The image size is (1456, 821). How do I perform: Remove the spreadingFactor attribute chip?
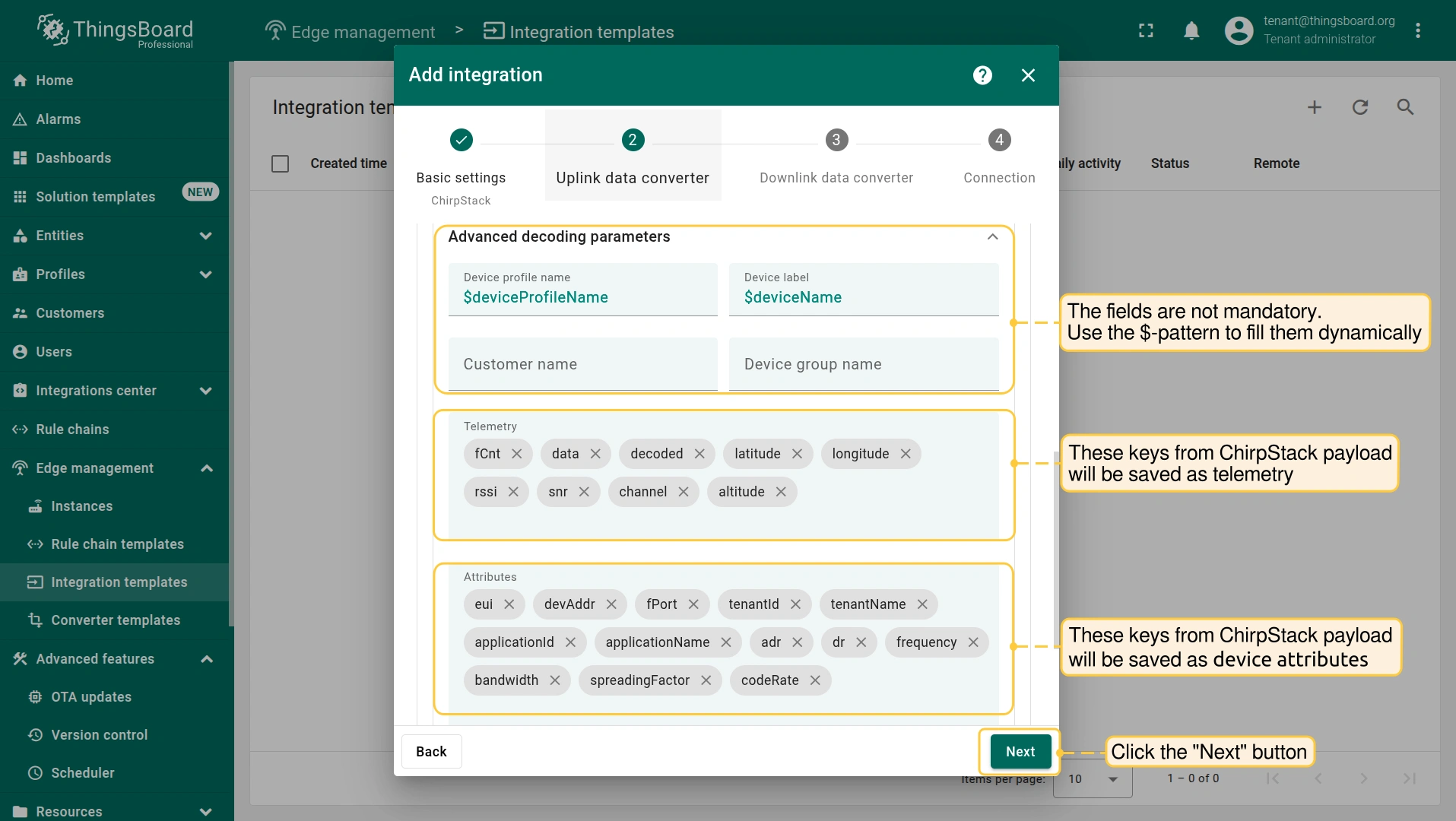tap(706, 680)
